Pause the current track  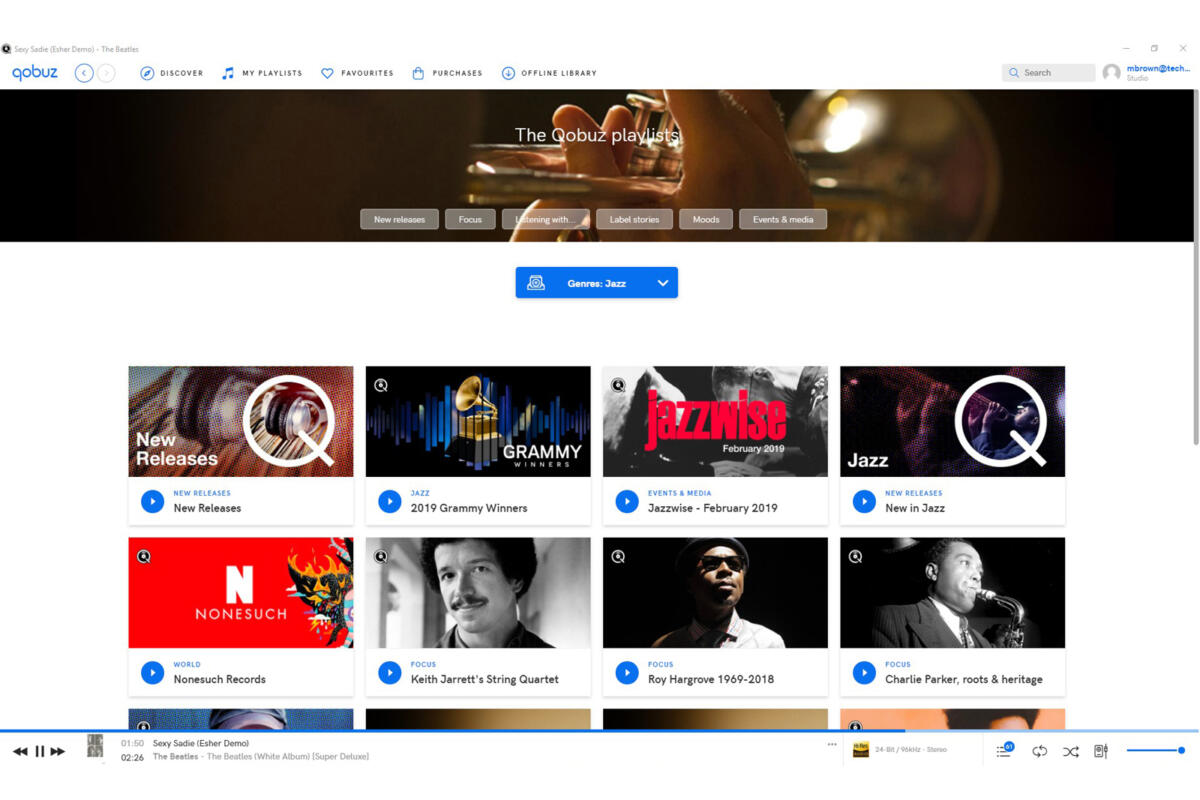click(x=40, y=751)
